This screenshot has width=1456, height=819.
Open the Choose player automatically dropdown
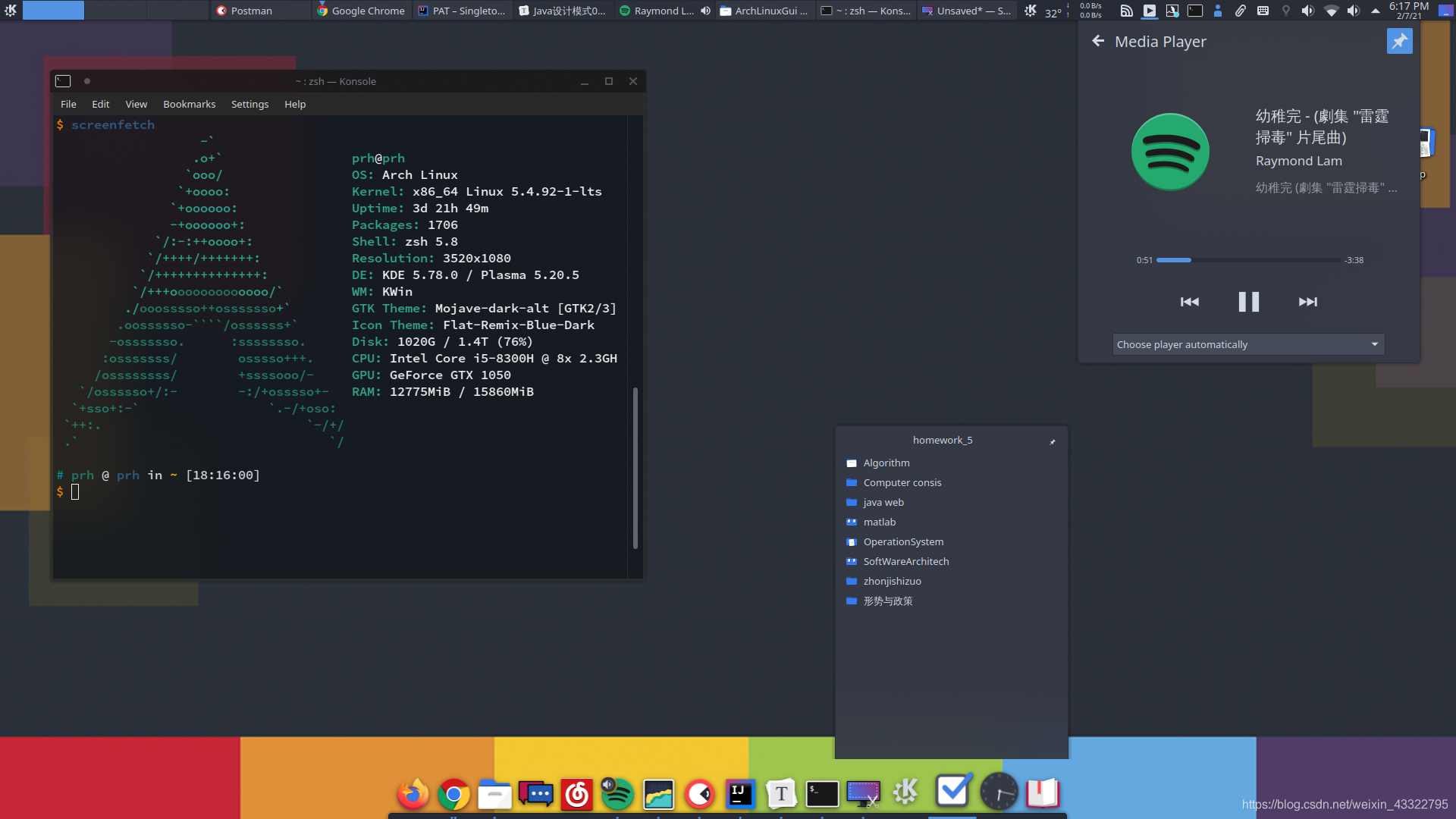tap(1248, 344)
